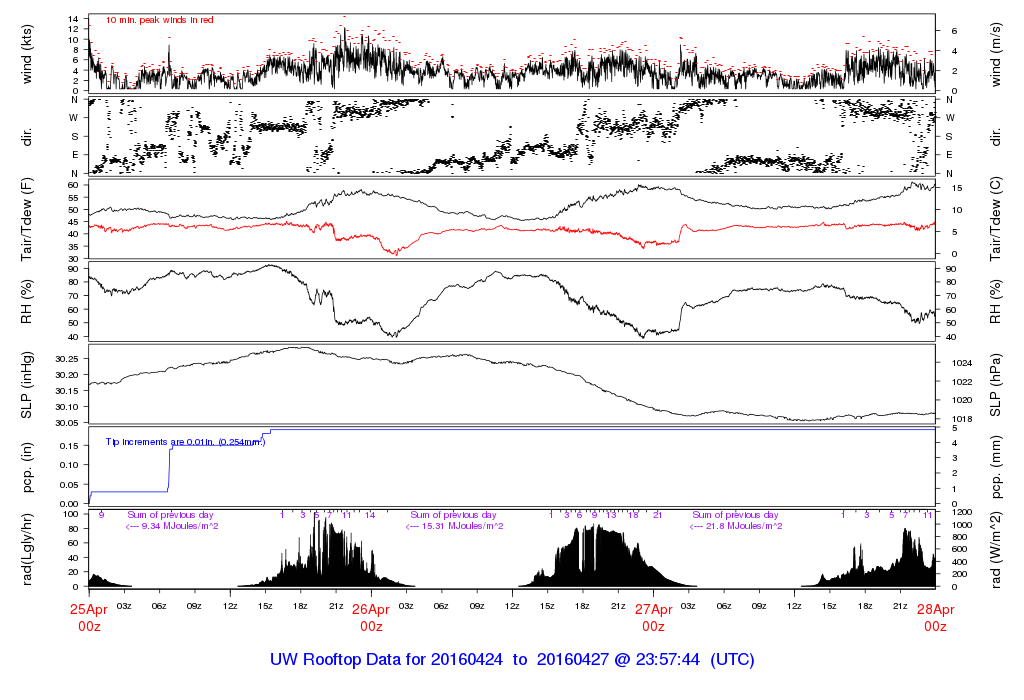Click the '21.8 MJoules/m^2' previous day sum

pos(744,526)
